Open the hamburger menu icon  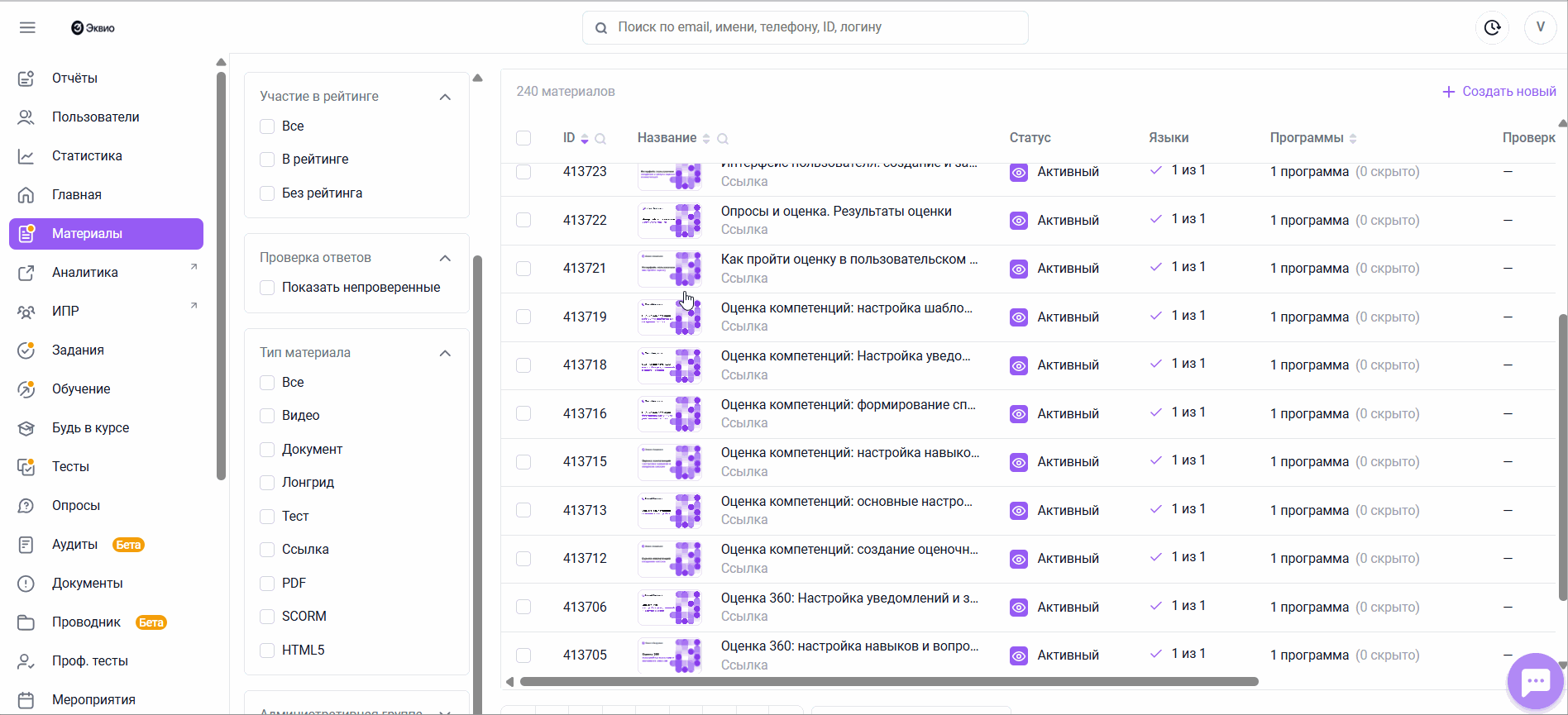27,27
